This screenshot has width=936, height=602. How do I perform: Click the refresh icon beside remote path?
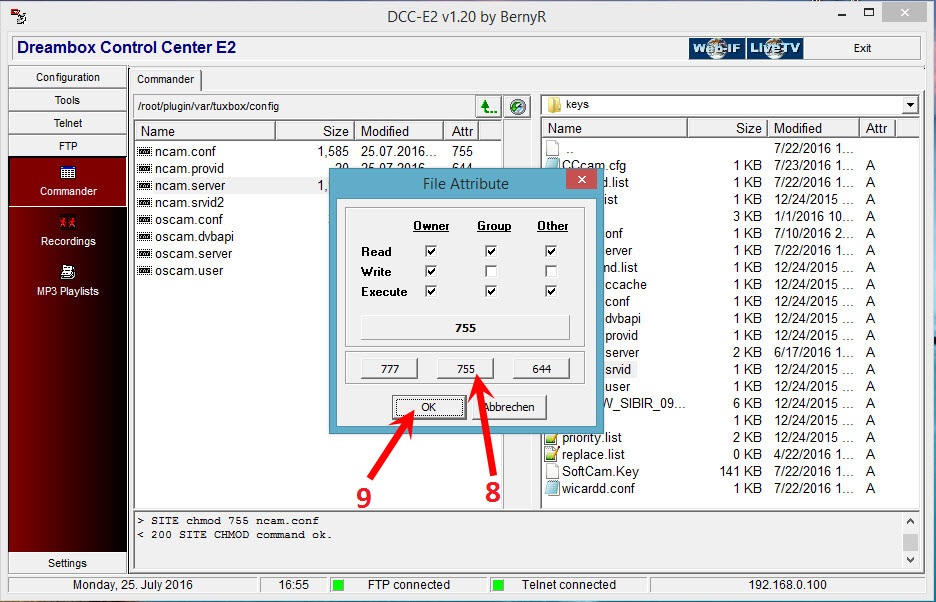[517, 106]
